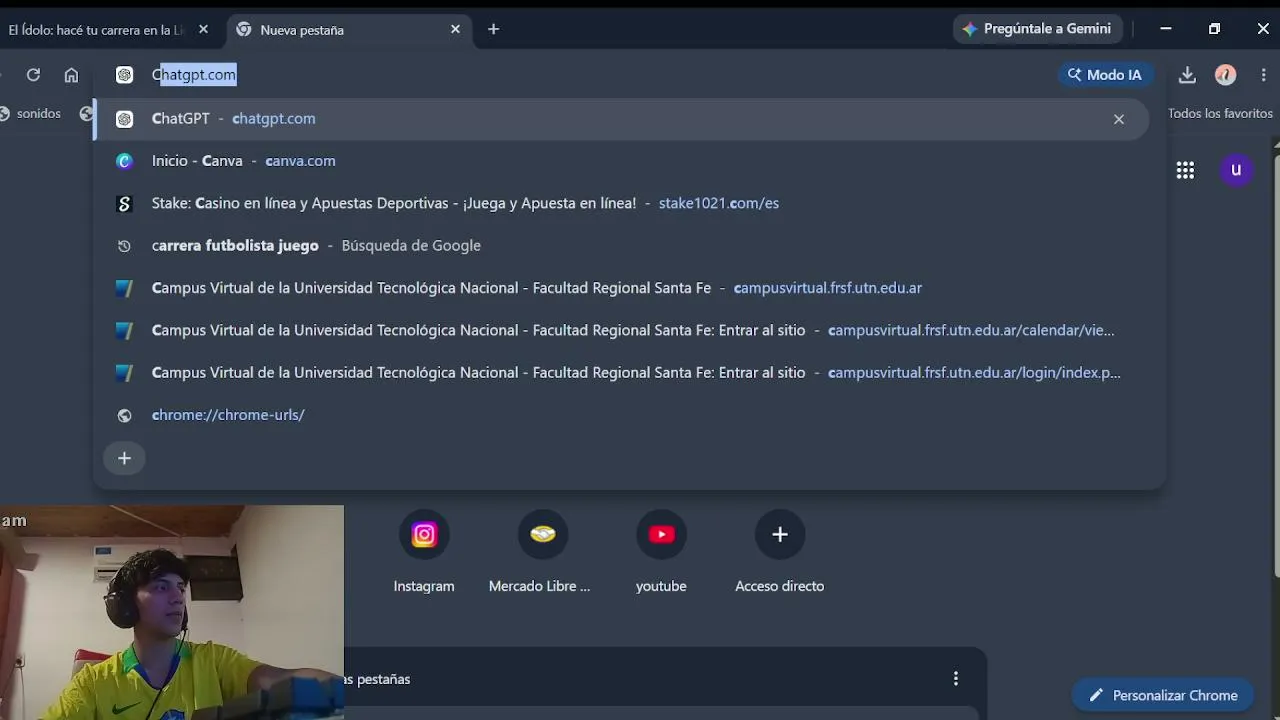The image size is (1280, 720).
Task: Reload the page with the refresh icon
Action: [33, 75]
